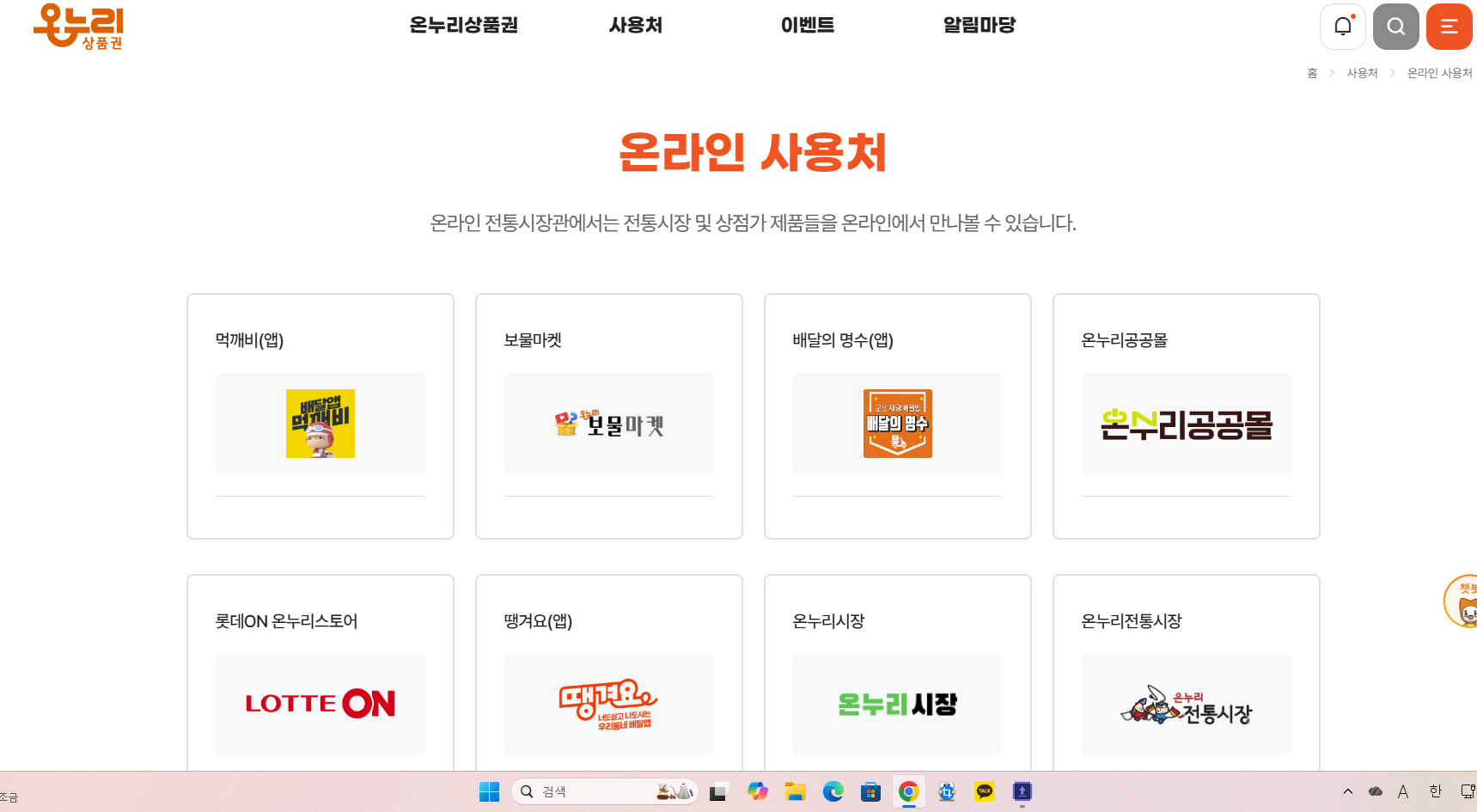Click the 온누리시장 green logo
Image resolution: width=1477 pixels, height=812 pixels.
[898, 705]
